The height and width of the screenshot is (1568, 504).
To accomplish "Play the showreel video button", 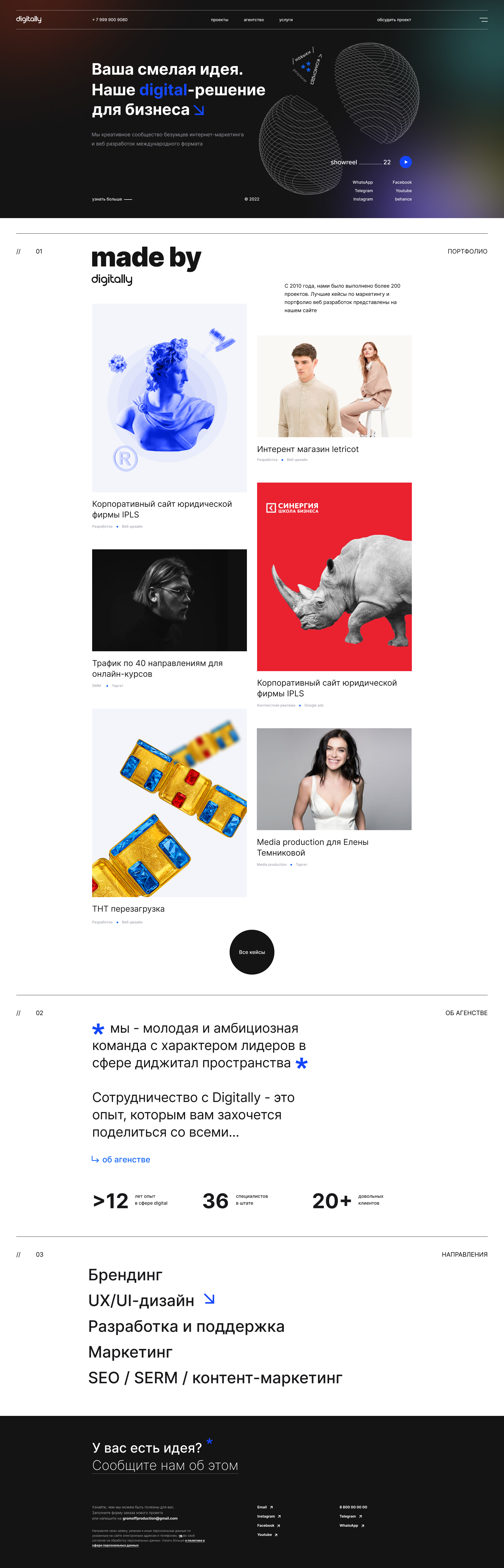I will pyautogui.click(x=405, y=162).
